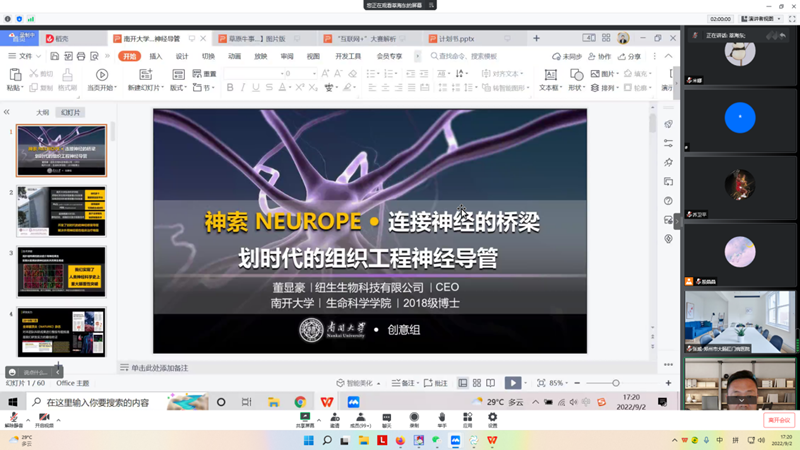This screenshot has height=450, width=800.
Task: Click the Notes (备注) button in status bar
Action: (405, 383)
